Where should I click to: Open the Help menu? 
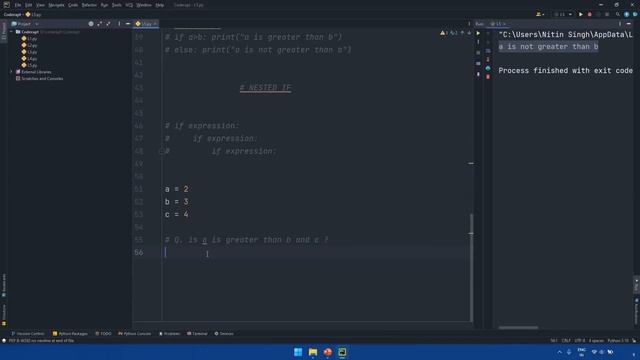(x=160, y=5)
